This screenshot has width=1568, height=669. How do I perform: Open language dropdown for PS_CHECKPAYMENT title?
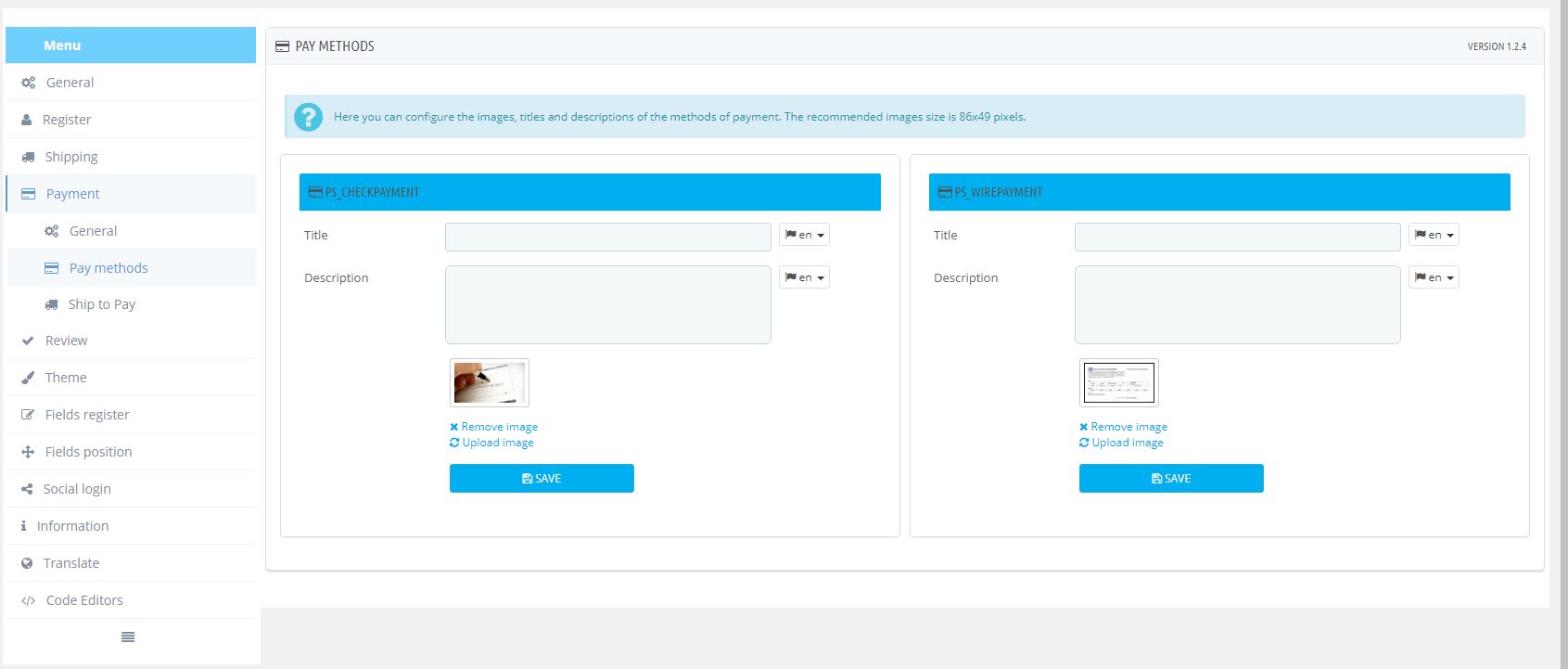coord(804,235)
